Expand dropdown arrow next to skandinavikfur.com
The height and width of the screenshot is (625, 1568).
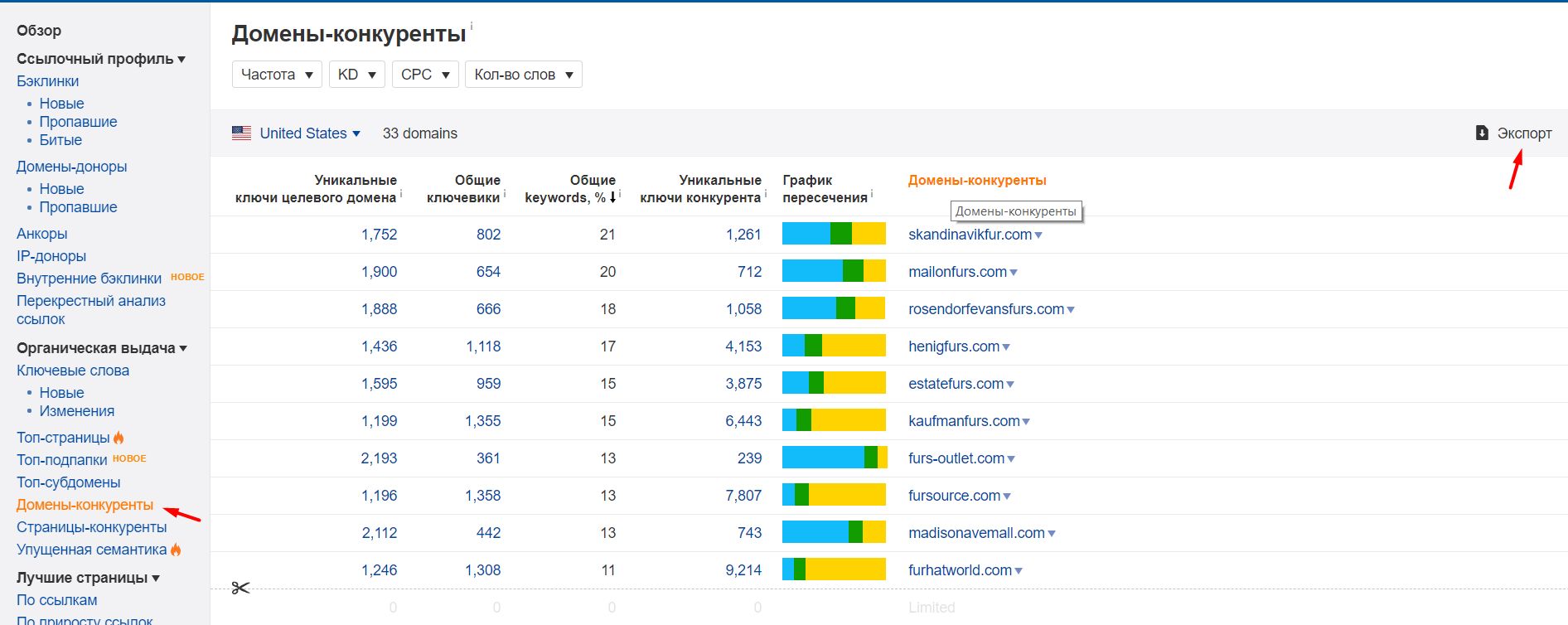[1038, 235]
